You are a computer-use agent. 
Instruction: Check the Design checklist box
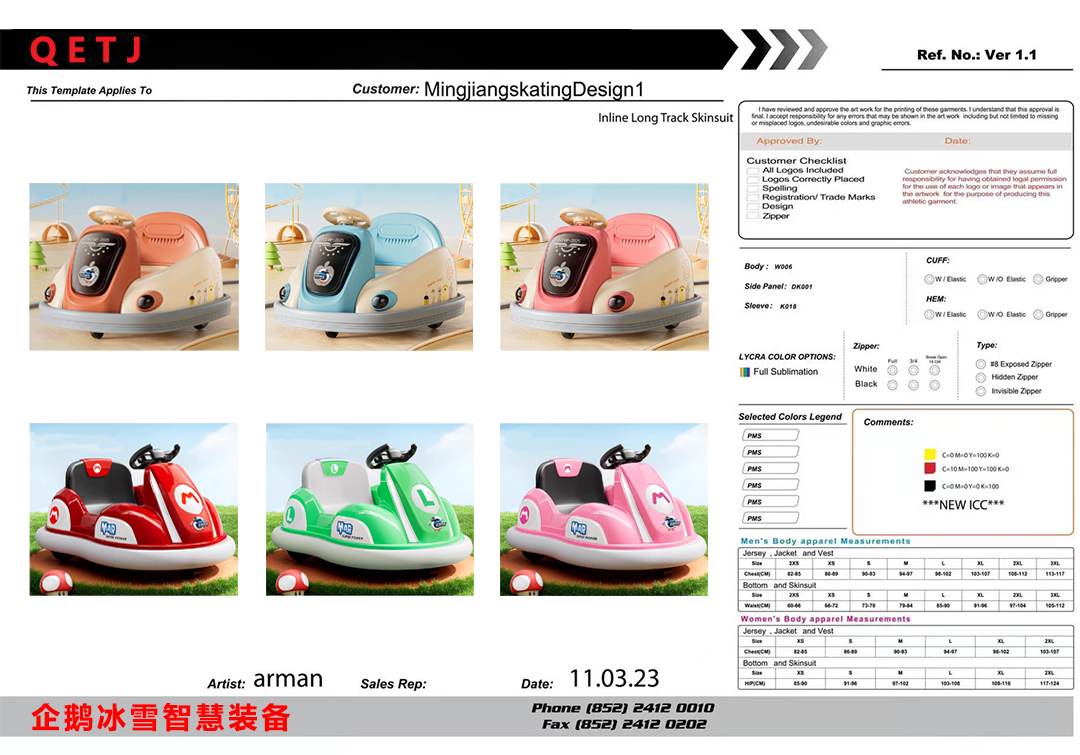[753, 206]
